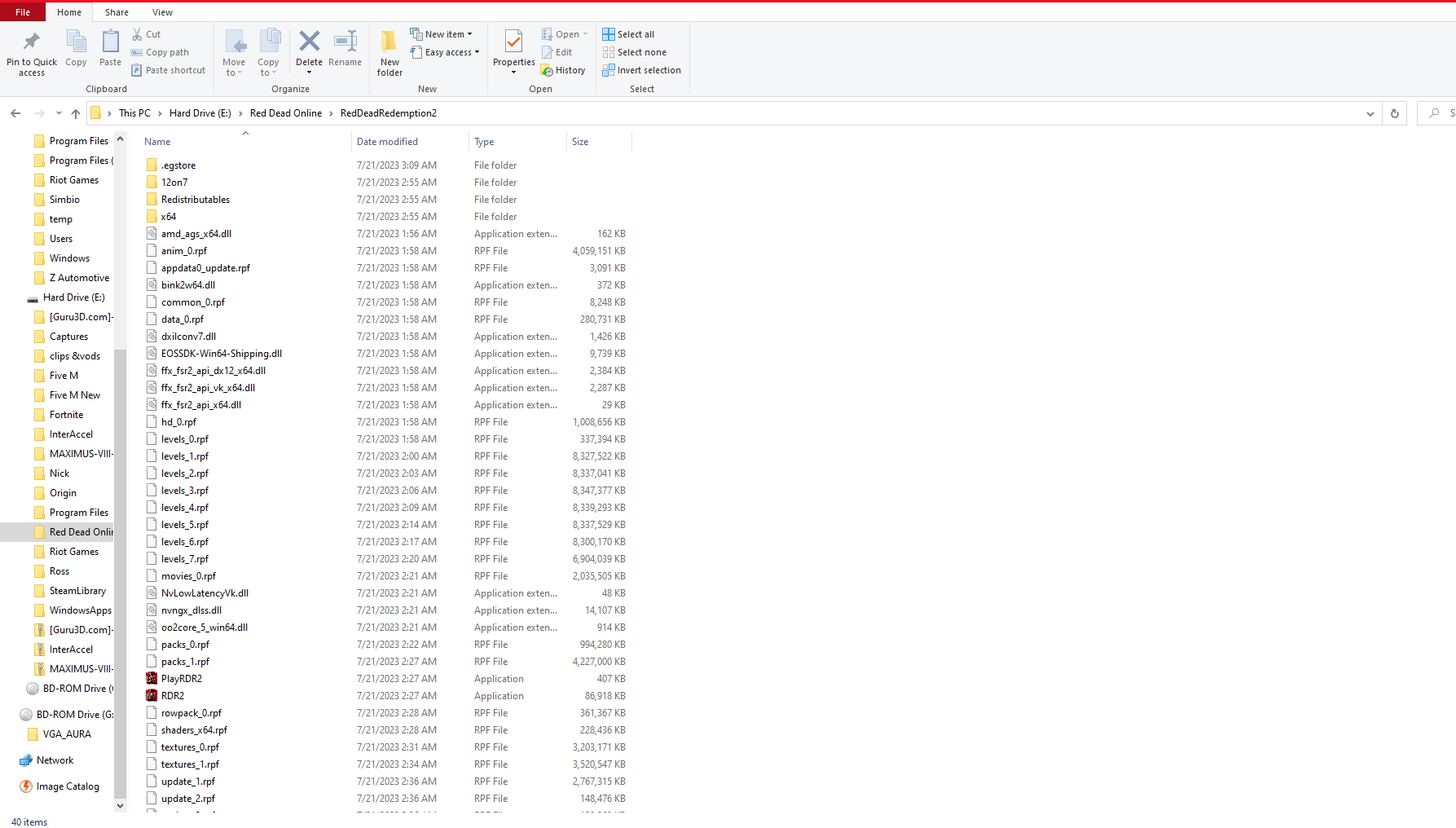The image size is (1456, 828).
Task: Select BD-ROM Drive (G:) in tree
Action: click(74, 715)
